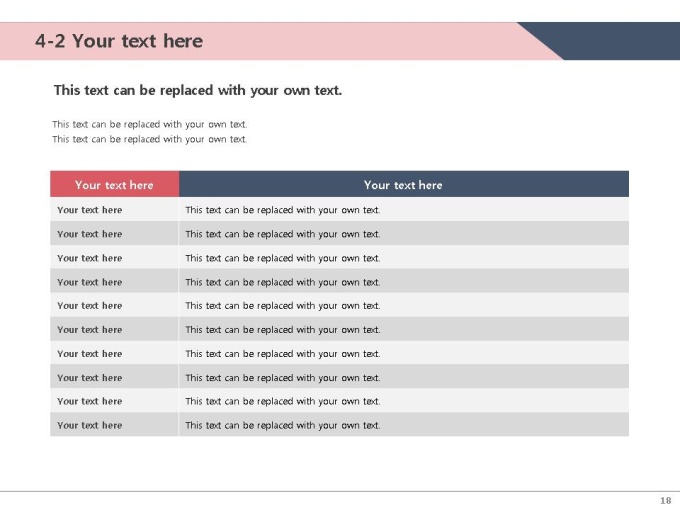The width and height of the screenshot is (680, 510).
Task: Select the red "Your text here" table header
Action: 114,185
